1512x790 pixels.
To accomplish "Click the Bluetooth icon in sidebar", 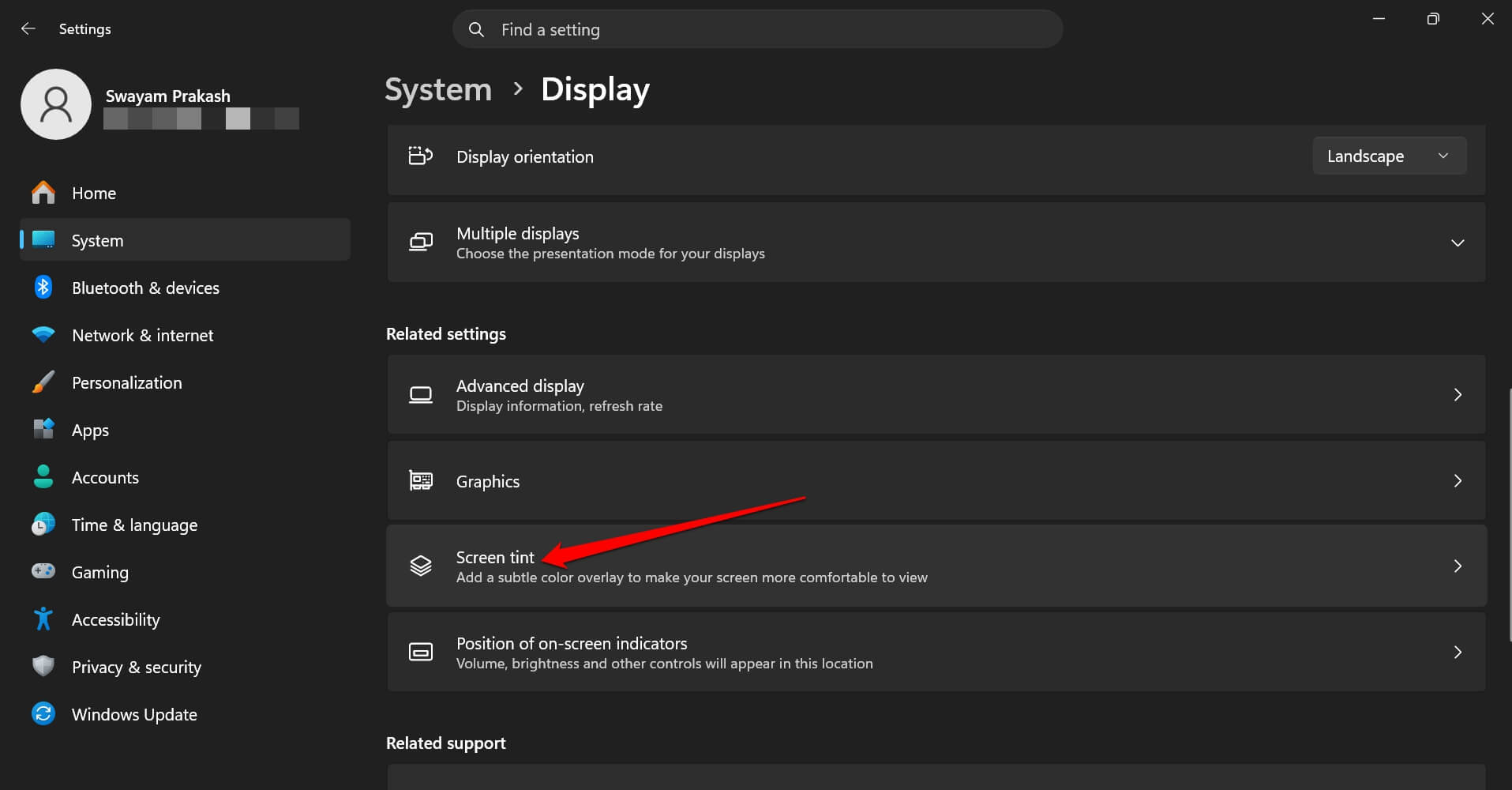I will [43, 287].
